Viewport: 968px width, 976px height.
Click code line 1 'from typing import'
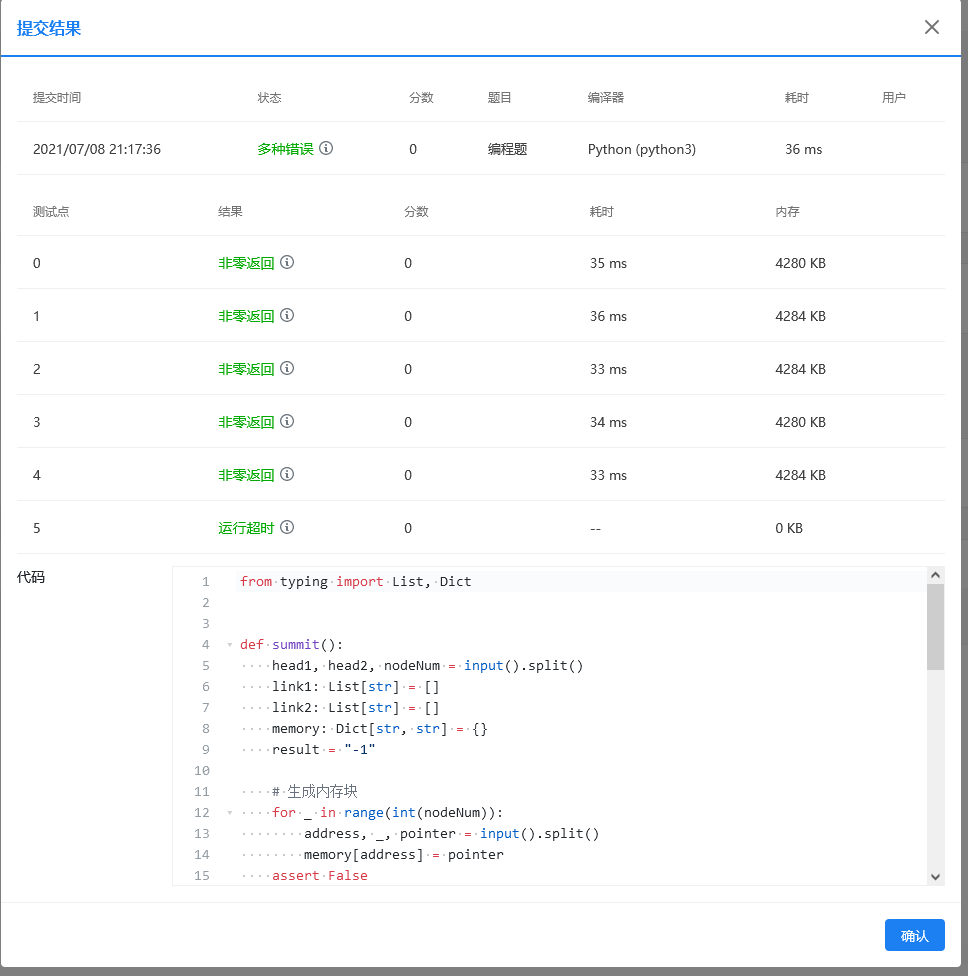click(355, 581)
